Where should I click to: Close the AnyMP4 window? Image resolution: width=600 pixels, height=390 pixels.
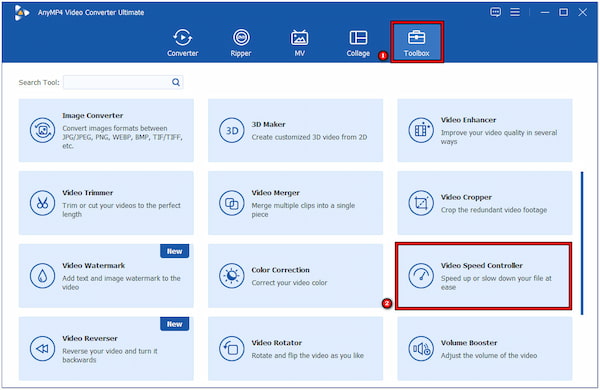point(582,12)
